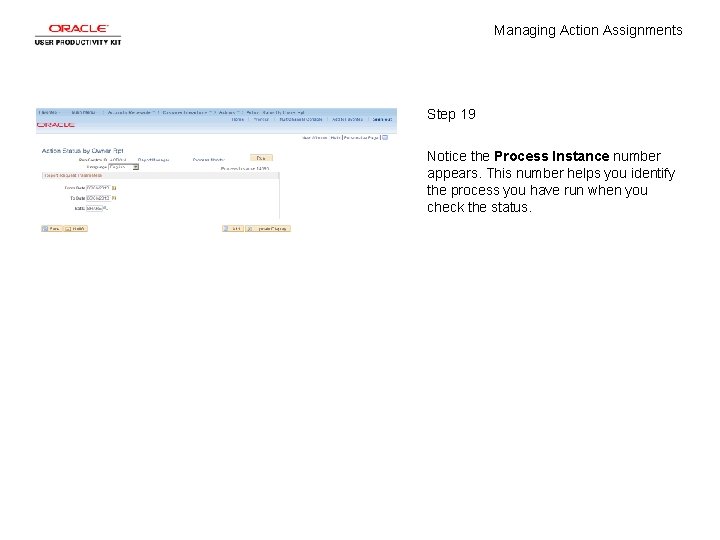The image size is (720, 540).
Task: Open Accounts Receivable breadcrumb menu
Action: pos(130,112)
